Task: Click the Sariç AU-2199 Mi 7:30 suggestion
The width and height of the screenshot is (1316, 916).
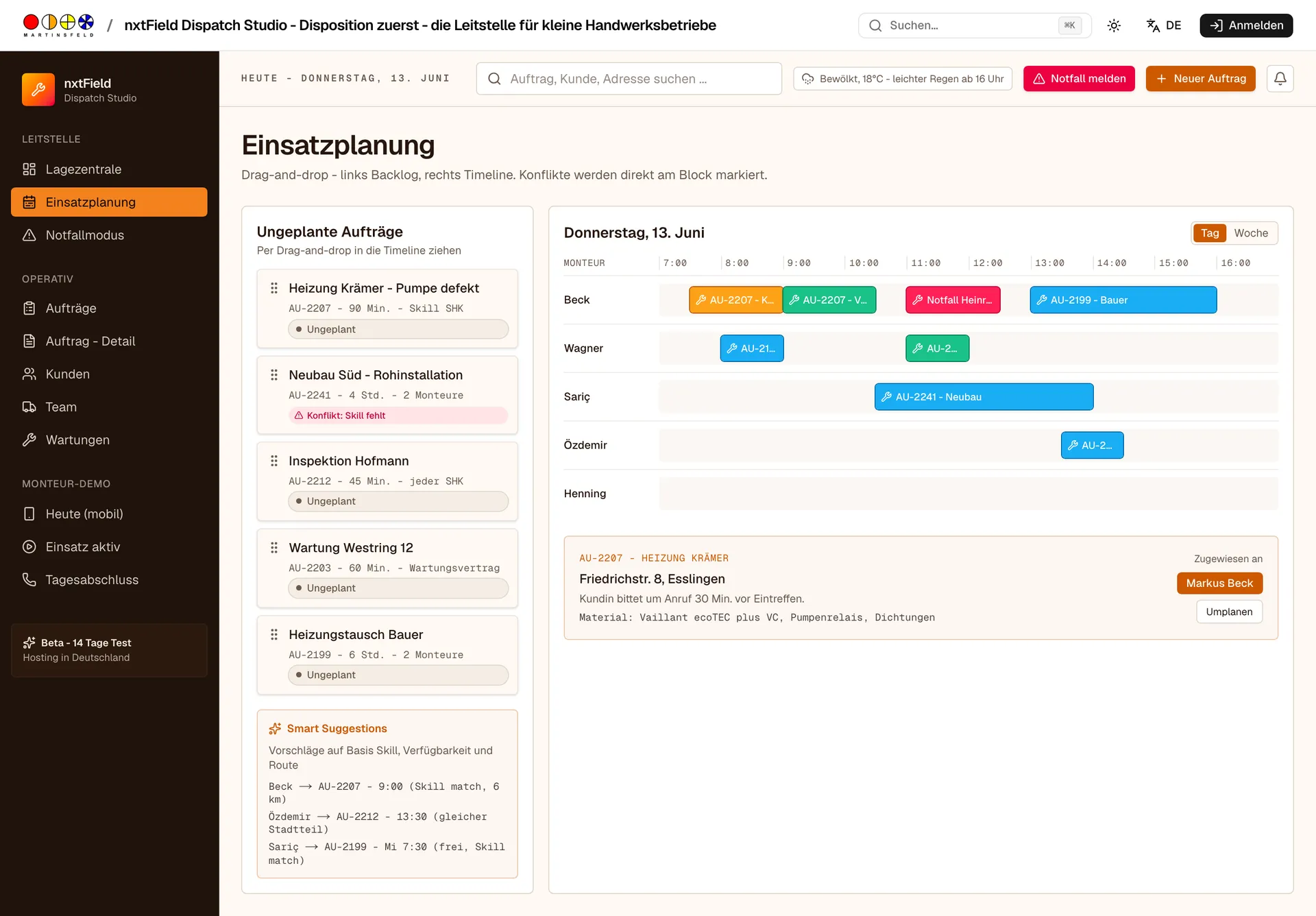Action: pyautogui.click(x=387, y=854)
